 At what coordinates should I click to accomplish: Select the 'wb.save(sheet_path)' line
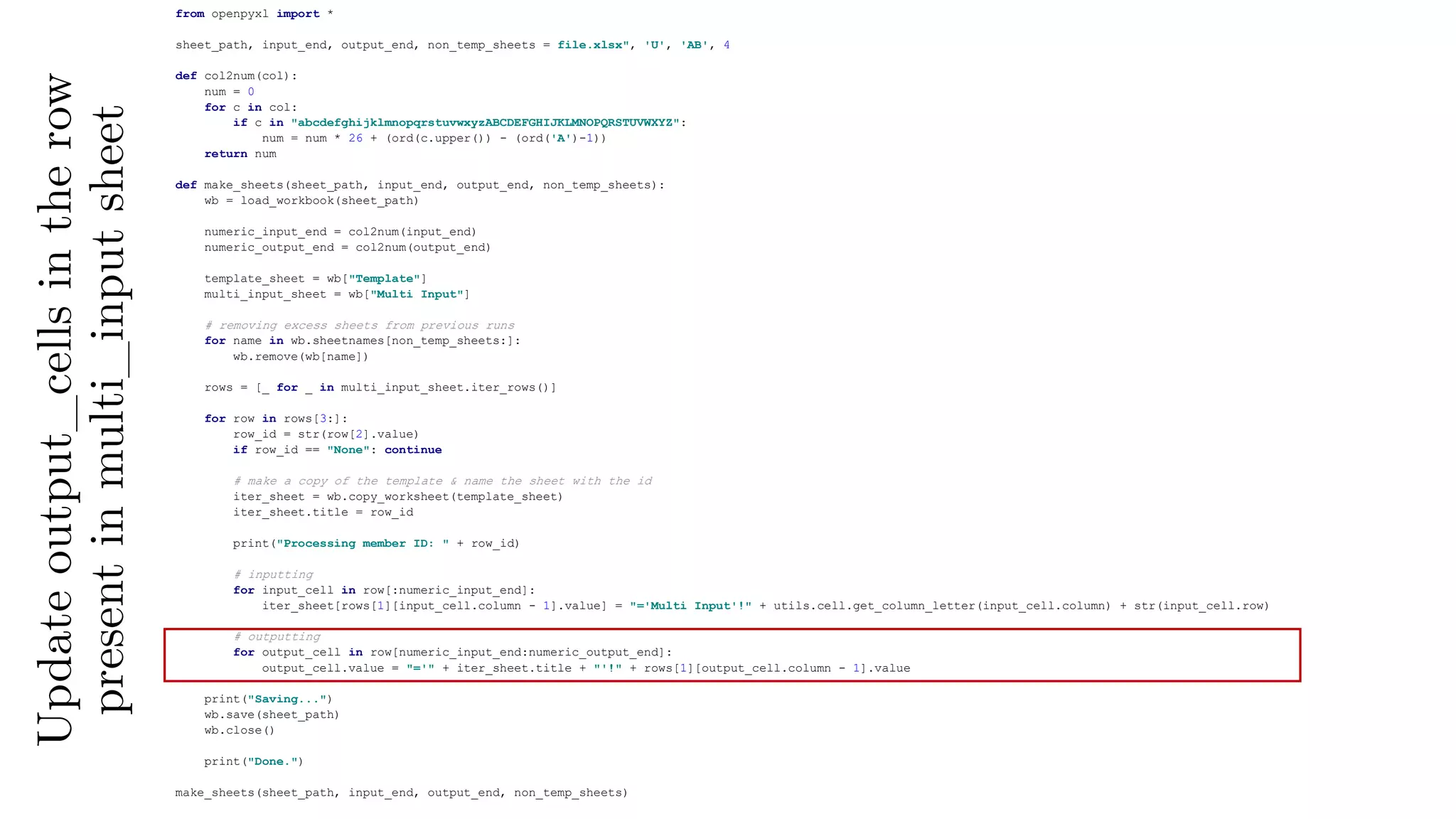click(x=272, y=715)
